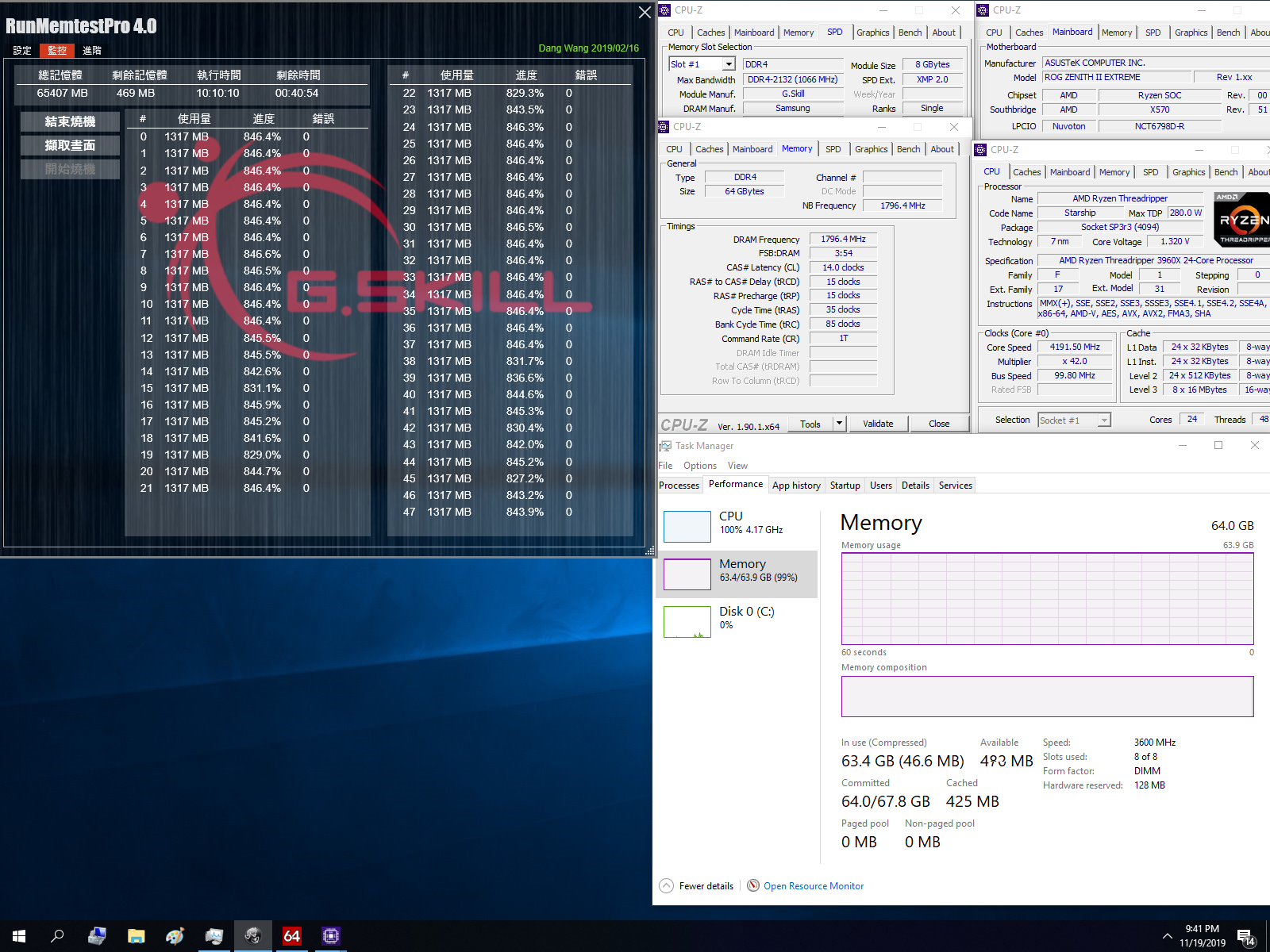This screenshot has height=952, width=1270.
Task: Open the Windows Start menu
Action: click(19, 936)
